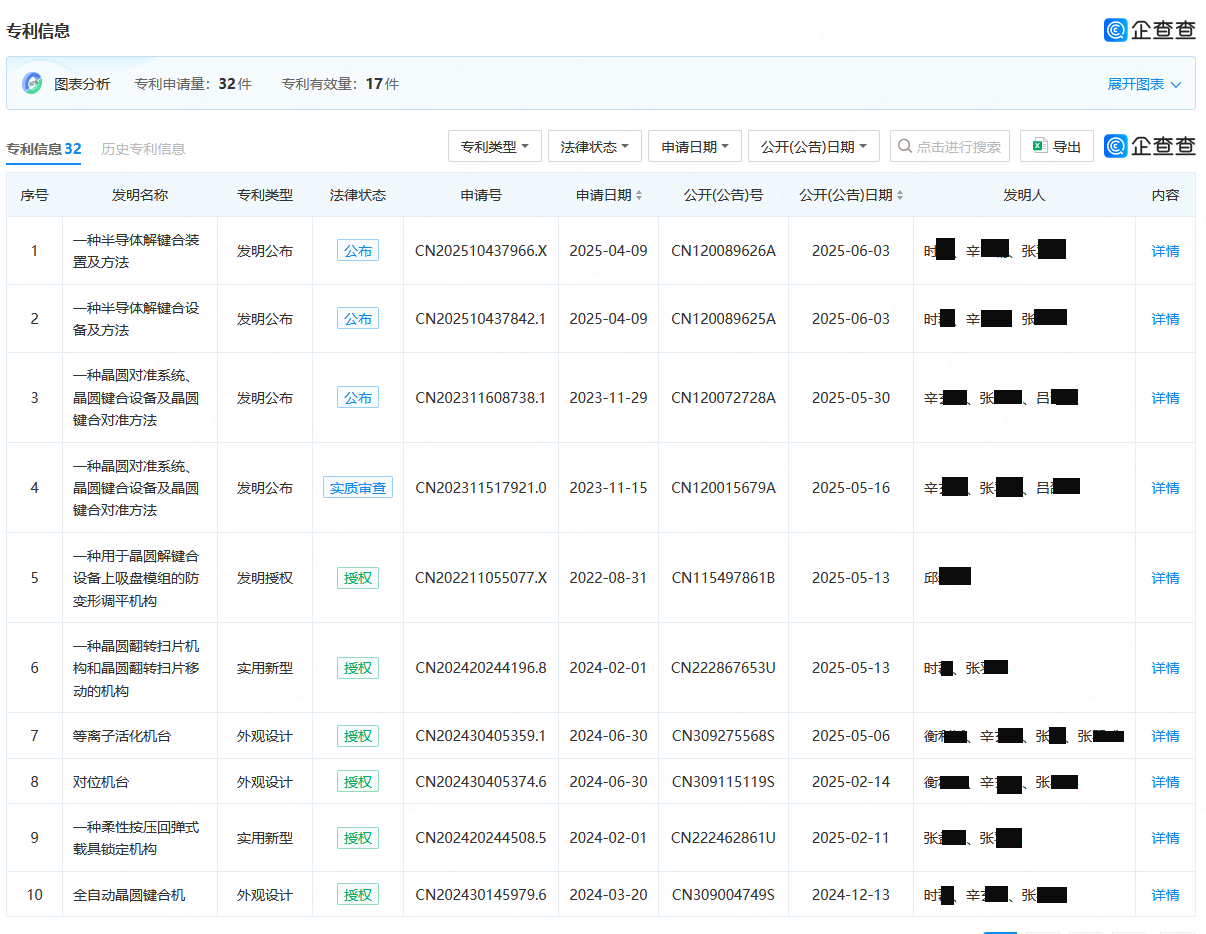Open 详情 for 等离子活化机台
The width and height of the screenshot is (1206, 934).
point(1165,736)
